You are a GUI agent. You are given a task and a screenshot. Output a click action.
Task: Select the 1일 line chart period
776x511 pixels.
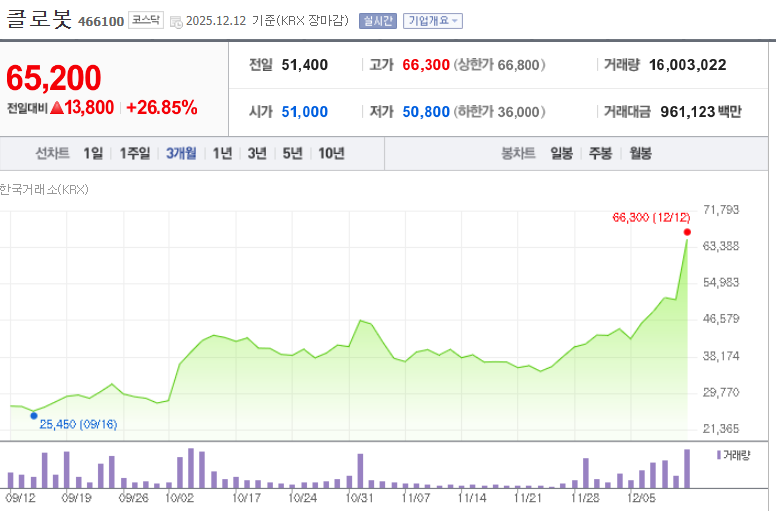point(93,153)
